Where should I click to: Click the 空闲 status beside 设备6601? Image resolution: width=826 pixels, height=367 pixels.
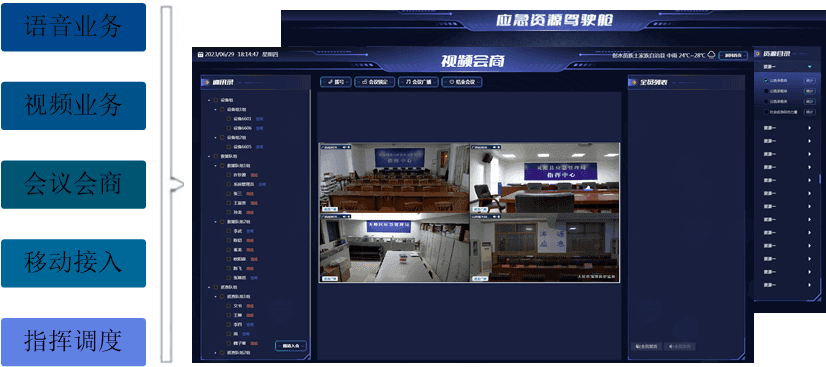pyautogui.click(x=259, y=119)
